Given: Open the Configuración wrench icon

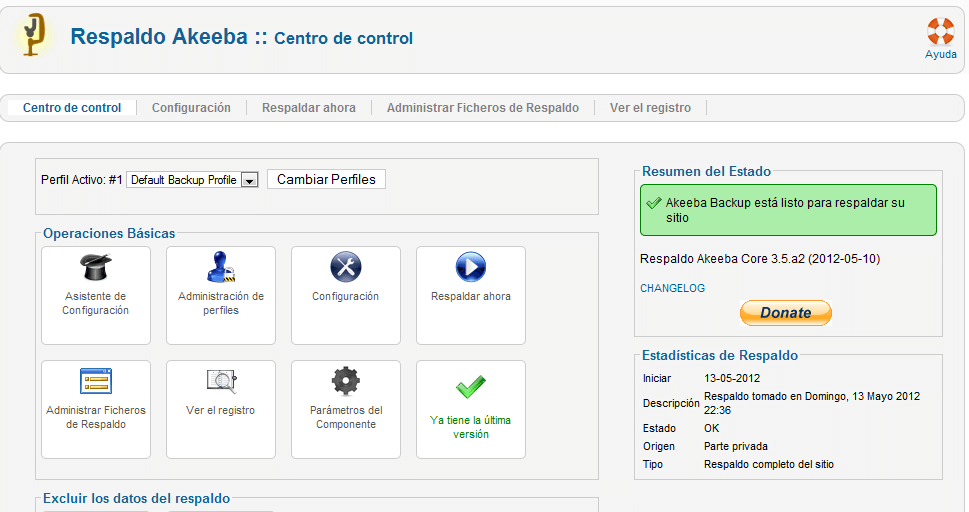Looking at the screenshot, I should point(345,267).
